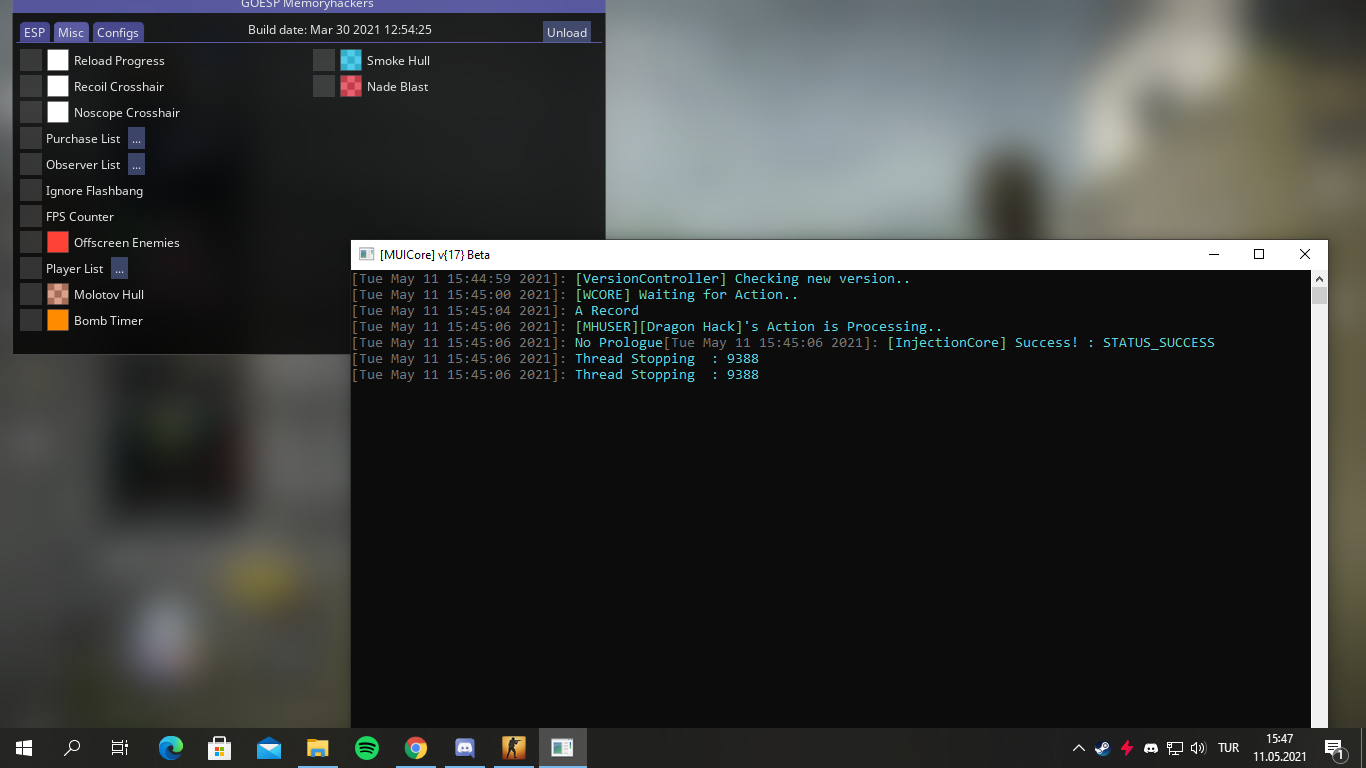Open the Molotov Hull color swatch

pyautogui.click(x=58, y=294)
